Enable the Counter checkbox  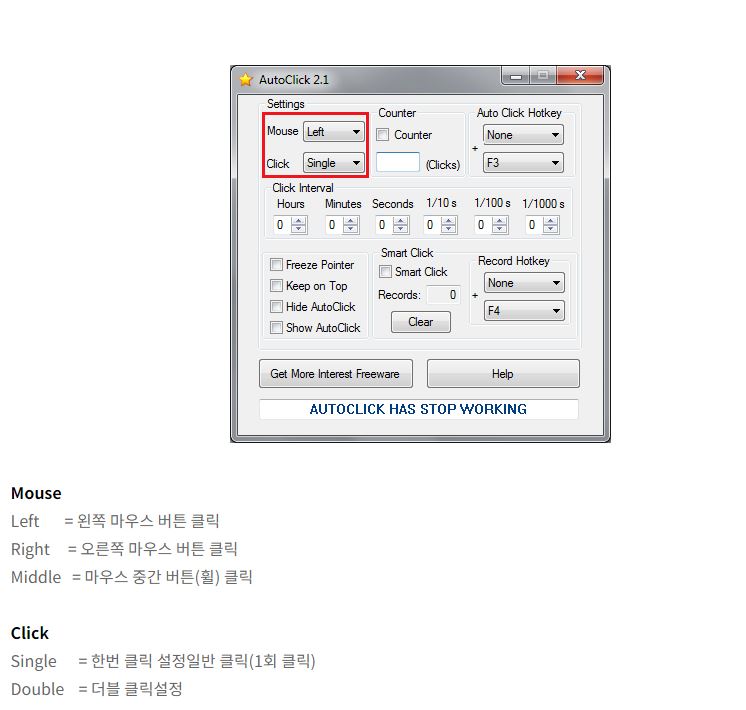(x=383, y=135)
